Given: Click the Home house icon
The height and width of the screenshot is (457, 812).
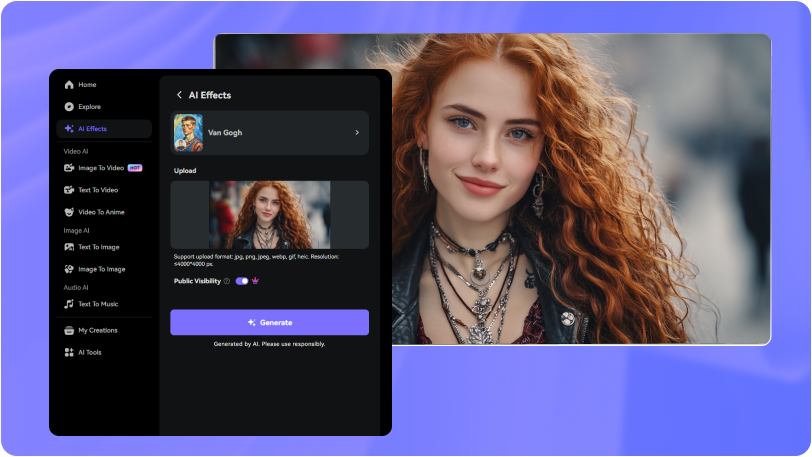Looking at the screenshot, I should [69, 84].
